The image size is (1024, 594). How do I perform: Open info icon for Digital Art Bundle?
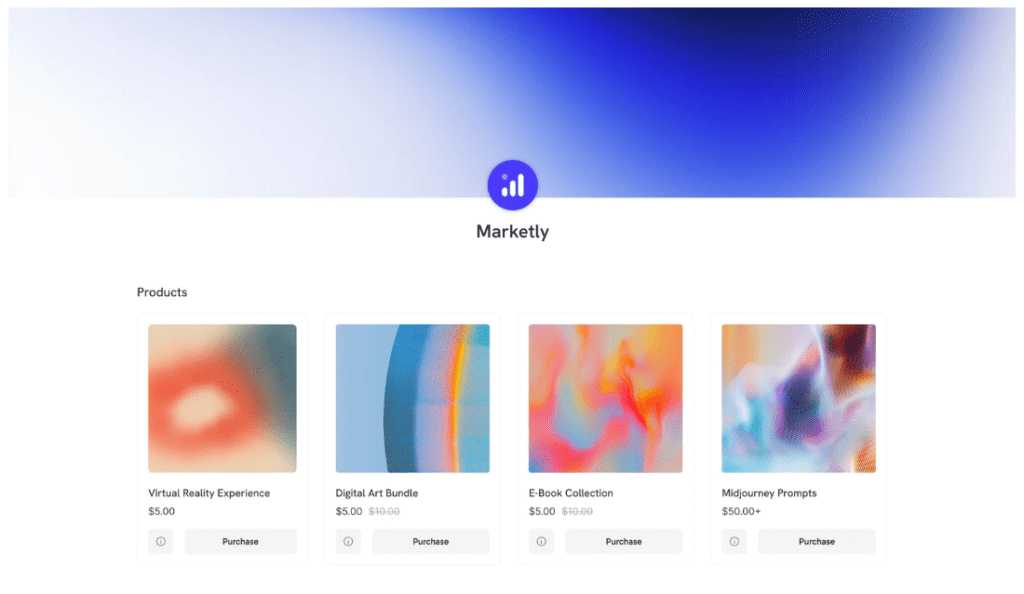pyautogui.click(x=348, y=541)
